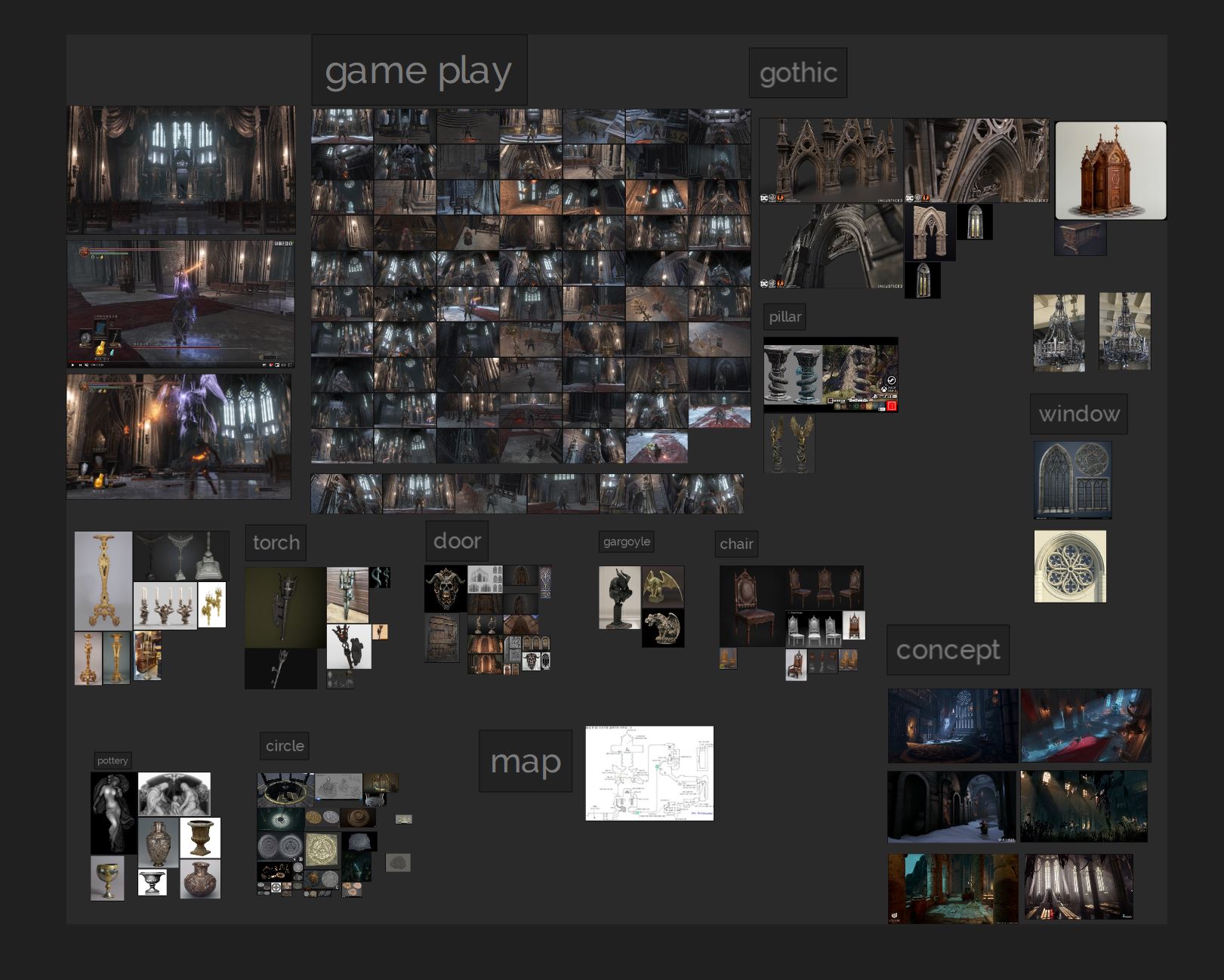Select the large dark ornate chair image

pos(752,606)
